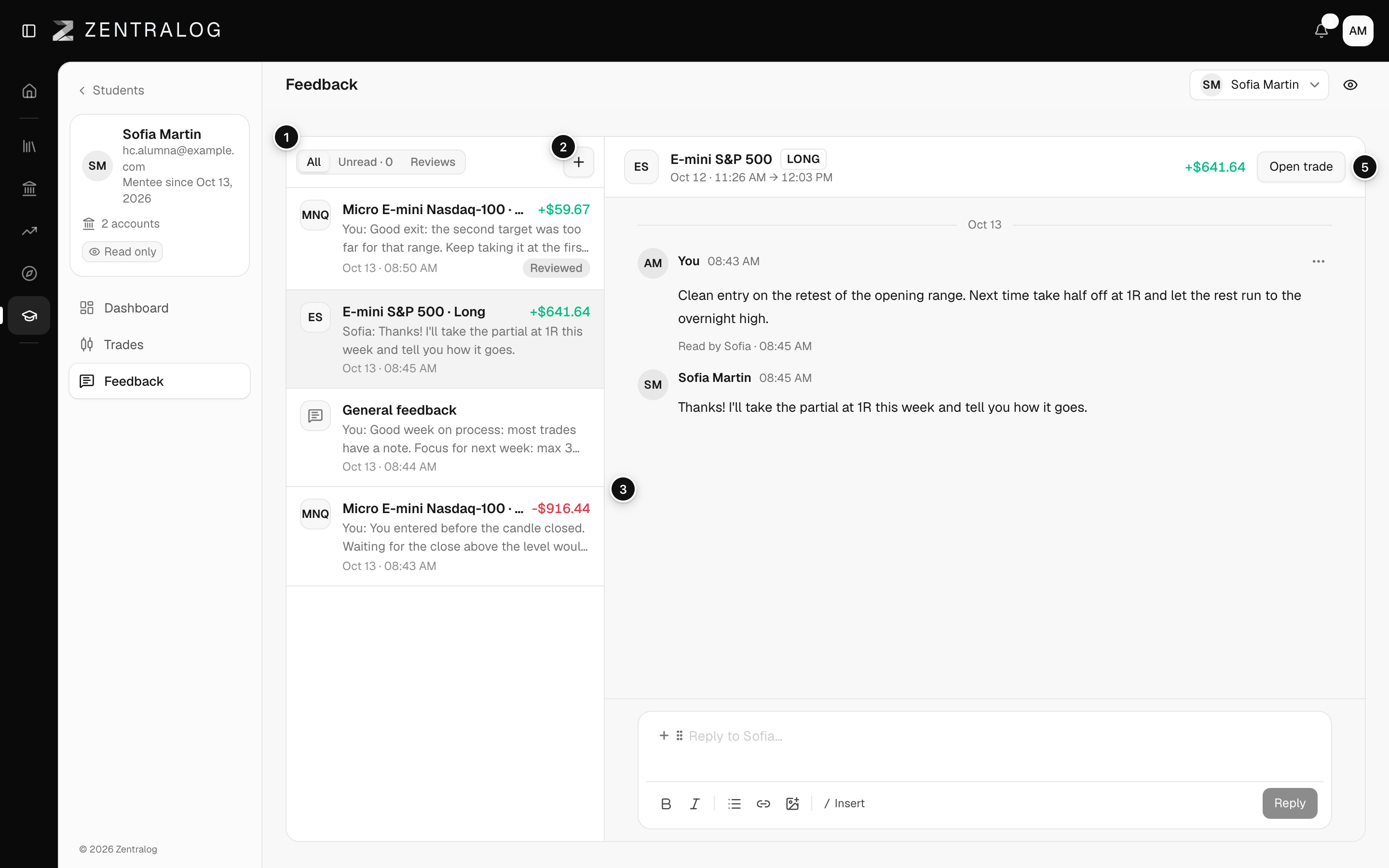The height and width of the screenshot is (868, 1389).
Task: Click the 2 accounts label
Action: point(122,224)
